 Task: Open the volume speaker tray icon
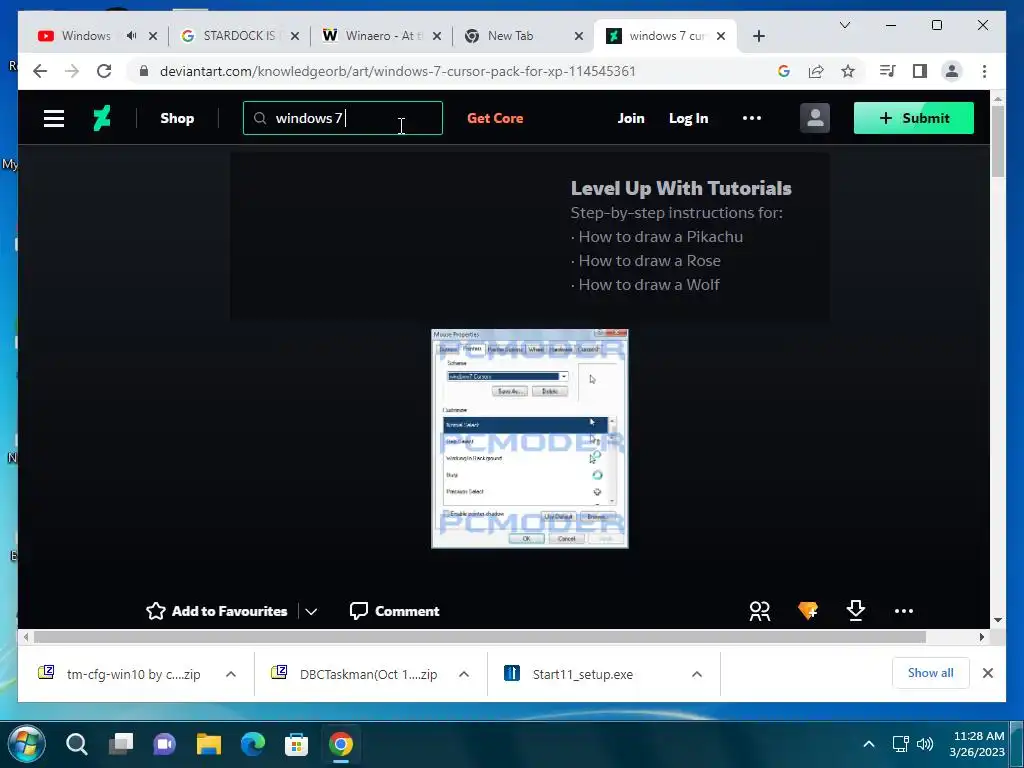(925, 744)
